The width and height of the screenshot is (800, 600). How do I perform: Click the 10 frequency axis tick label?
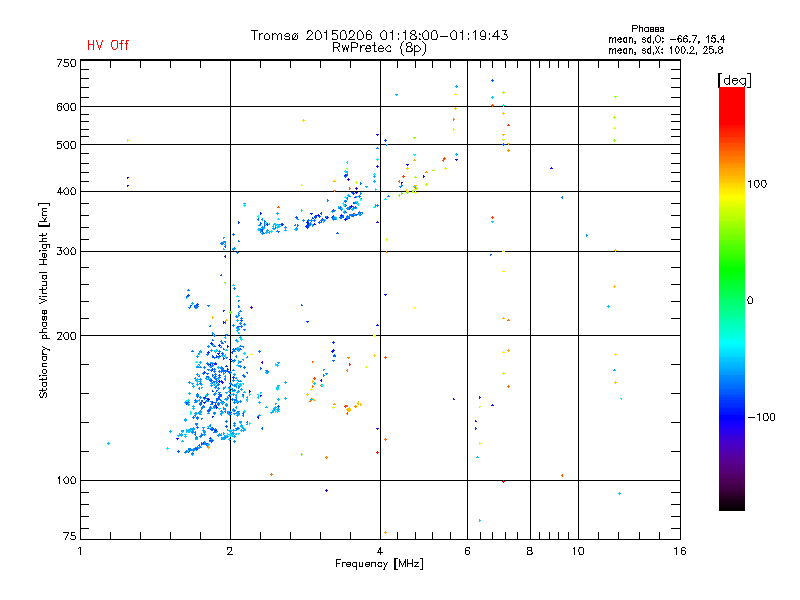point(578,551)
